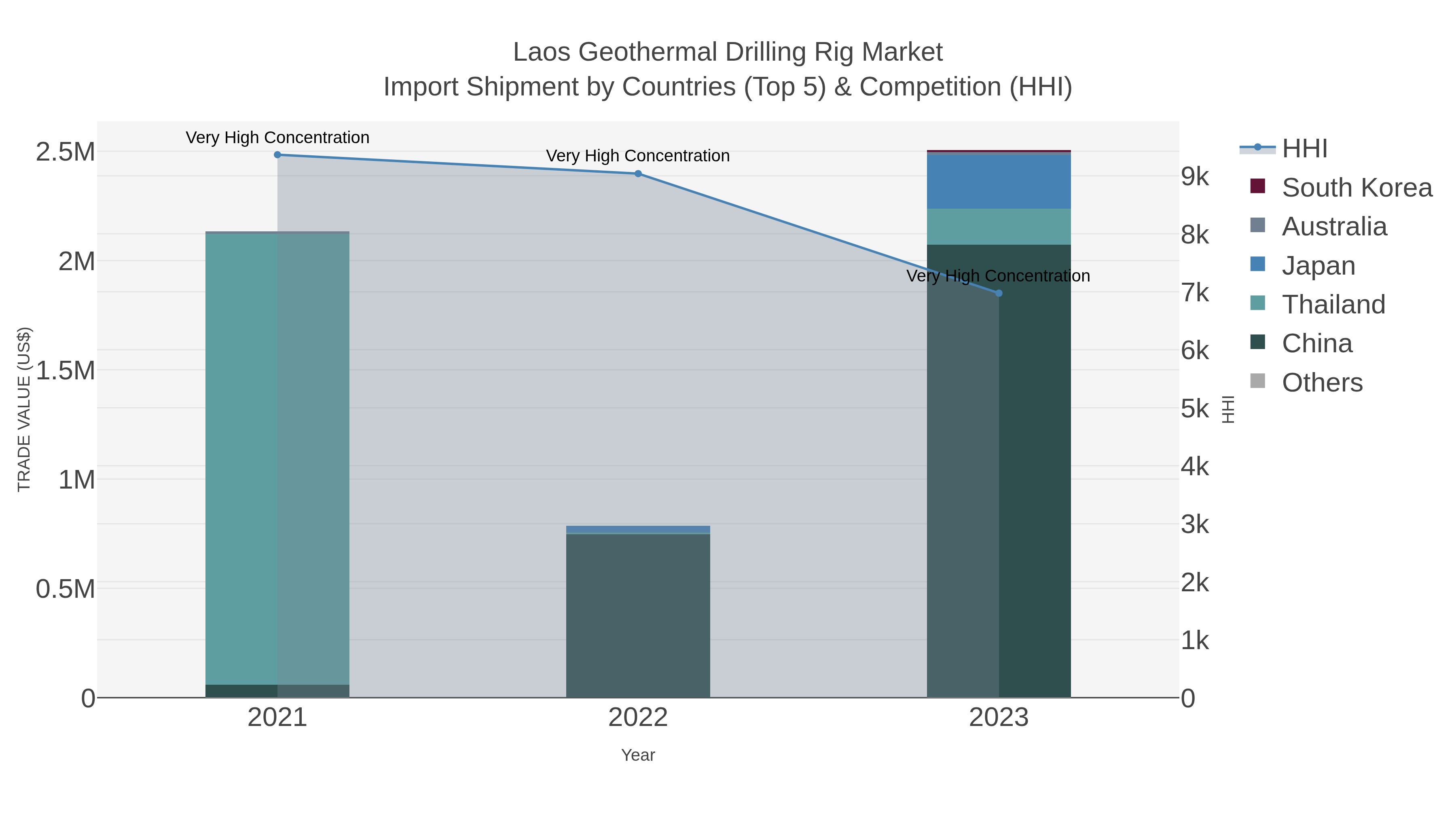
Task: Click the Import Shipment by Countries subtitle
Action: 728,87
